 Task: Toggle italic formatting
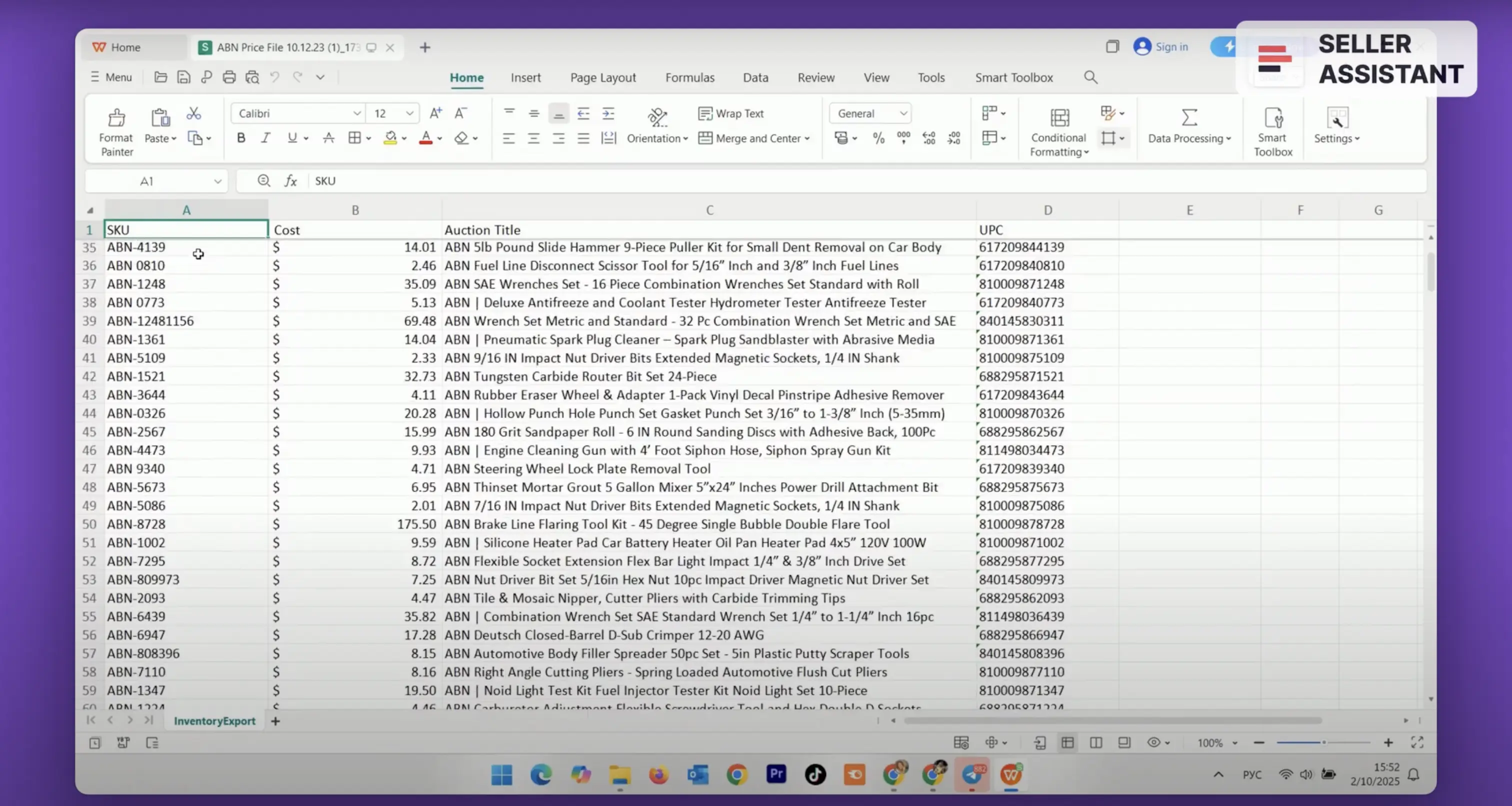[265, 138]
